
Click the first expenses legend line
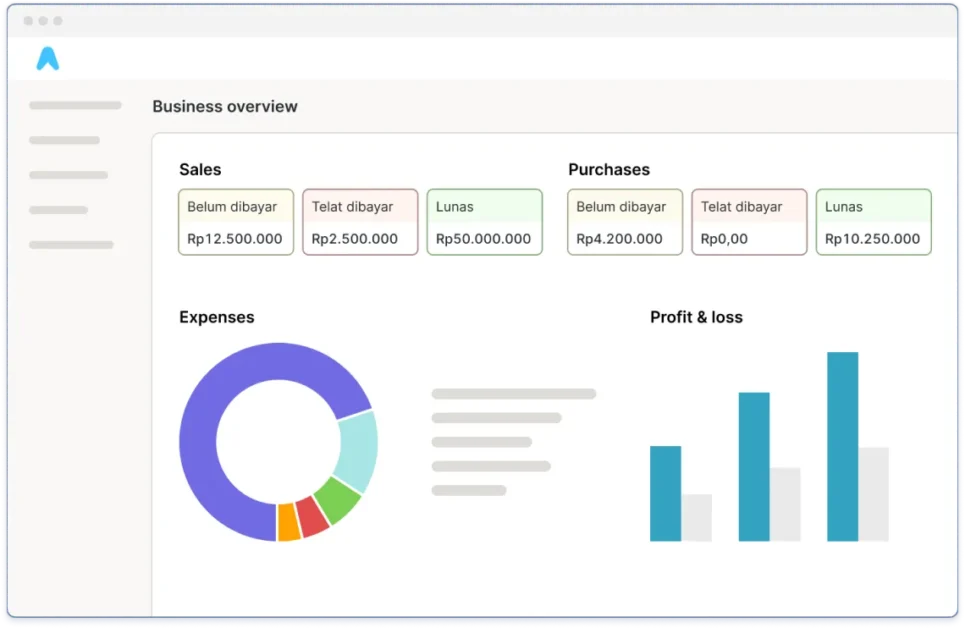513,394
